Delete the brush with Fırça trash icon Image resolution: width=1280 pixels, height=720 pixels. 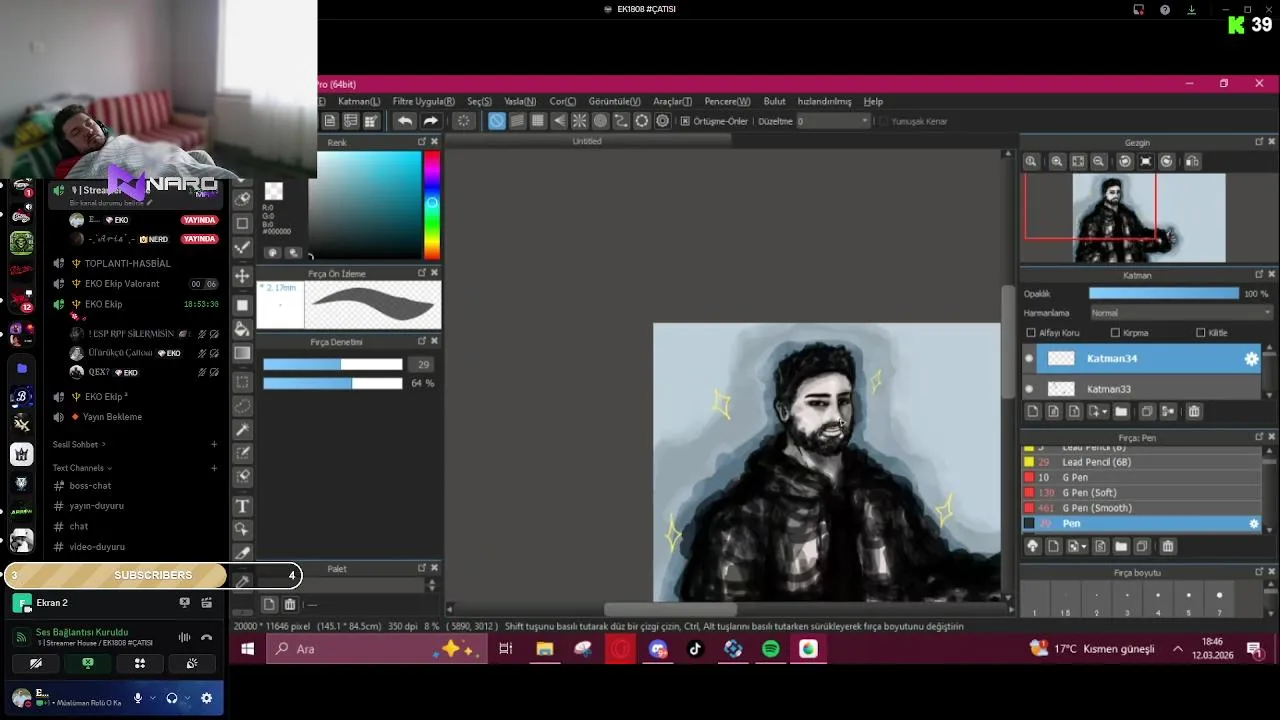1167,546
